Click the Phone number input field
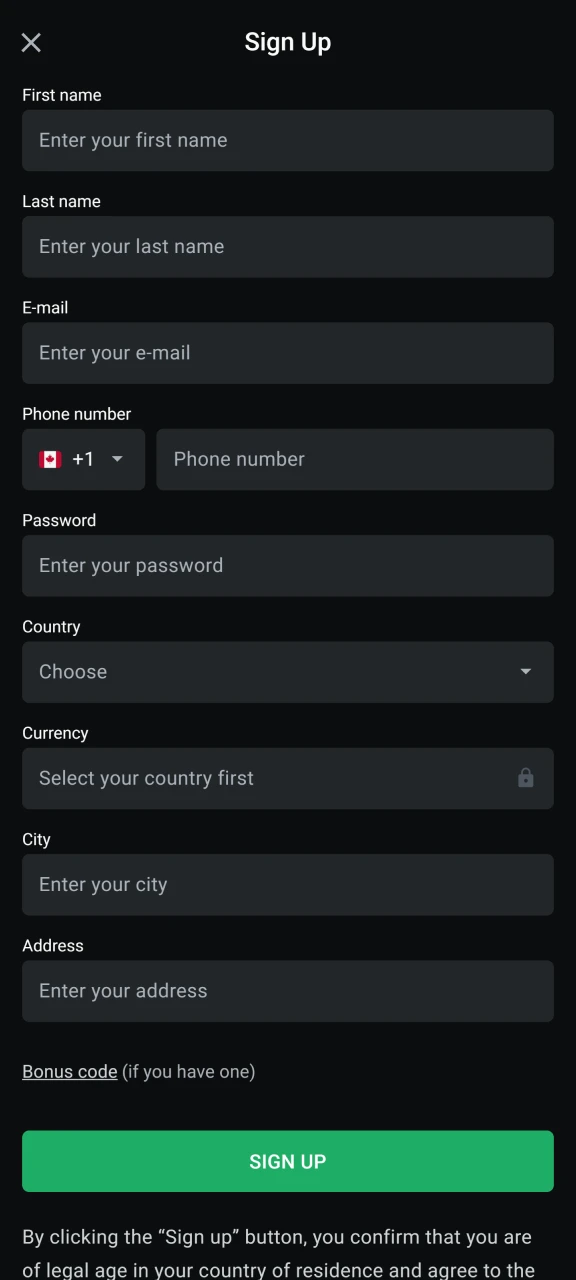The image size is (576, 1280). click(355, 459)
